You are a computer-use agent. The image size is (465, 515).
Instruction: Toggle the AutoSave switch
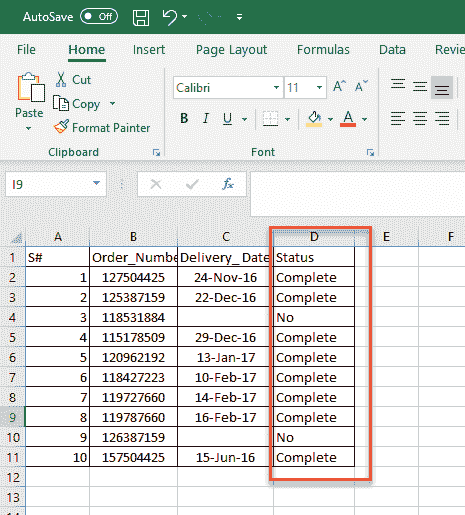click(99, 17)
